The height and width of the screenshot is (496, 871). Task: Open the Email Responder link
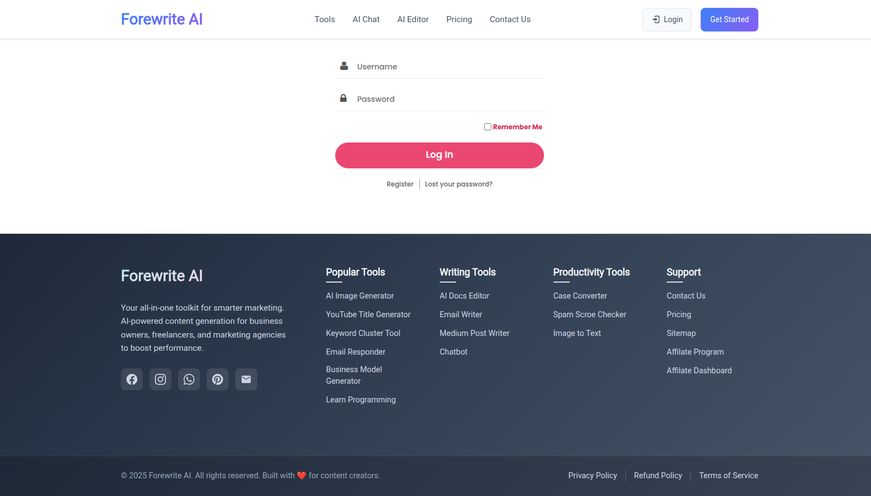356,352
